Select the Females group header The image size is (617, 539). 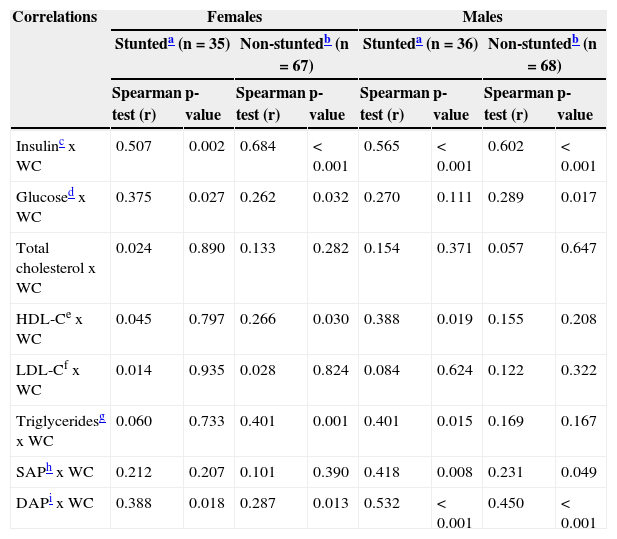[234, 17]
